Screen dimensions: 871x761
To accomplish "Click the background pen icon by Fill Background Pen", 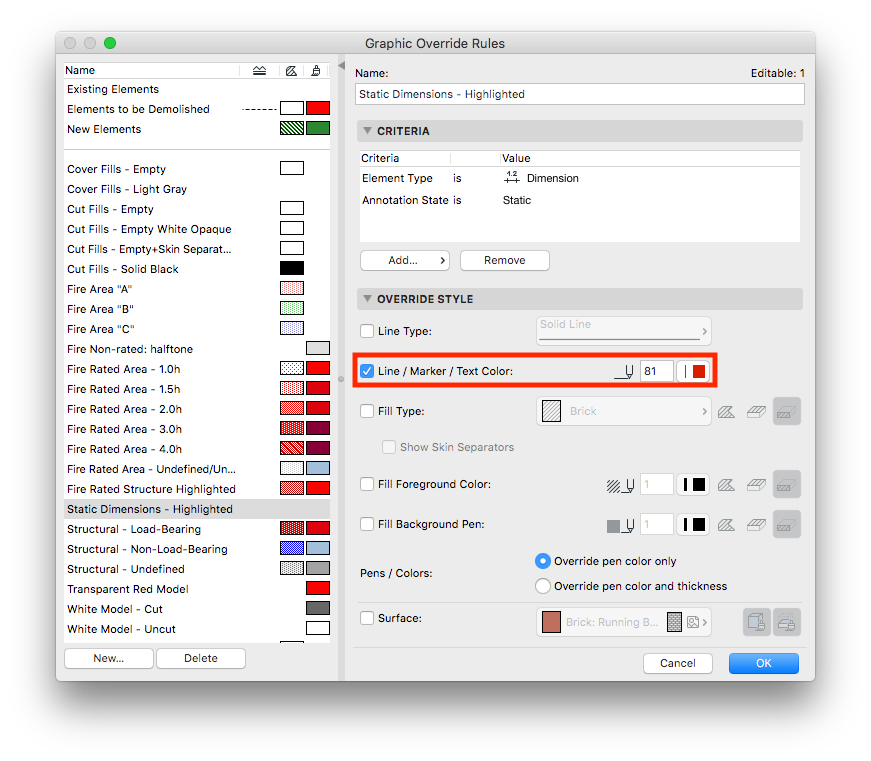I will (x=620, y=525).
